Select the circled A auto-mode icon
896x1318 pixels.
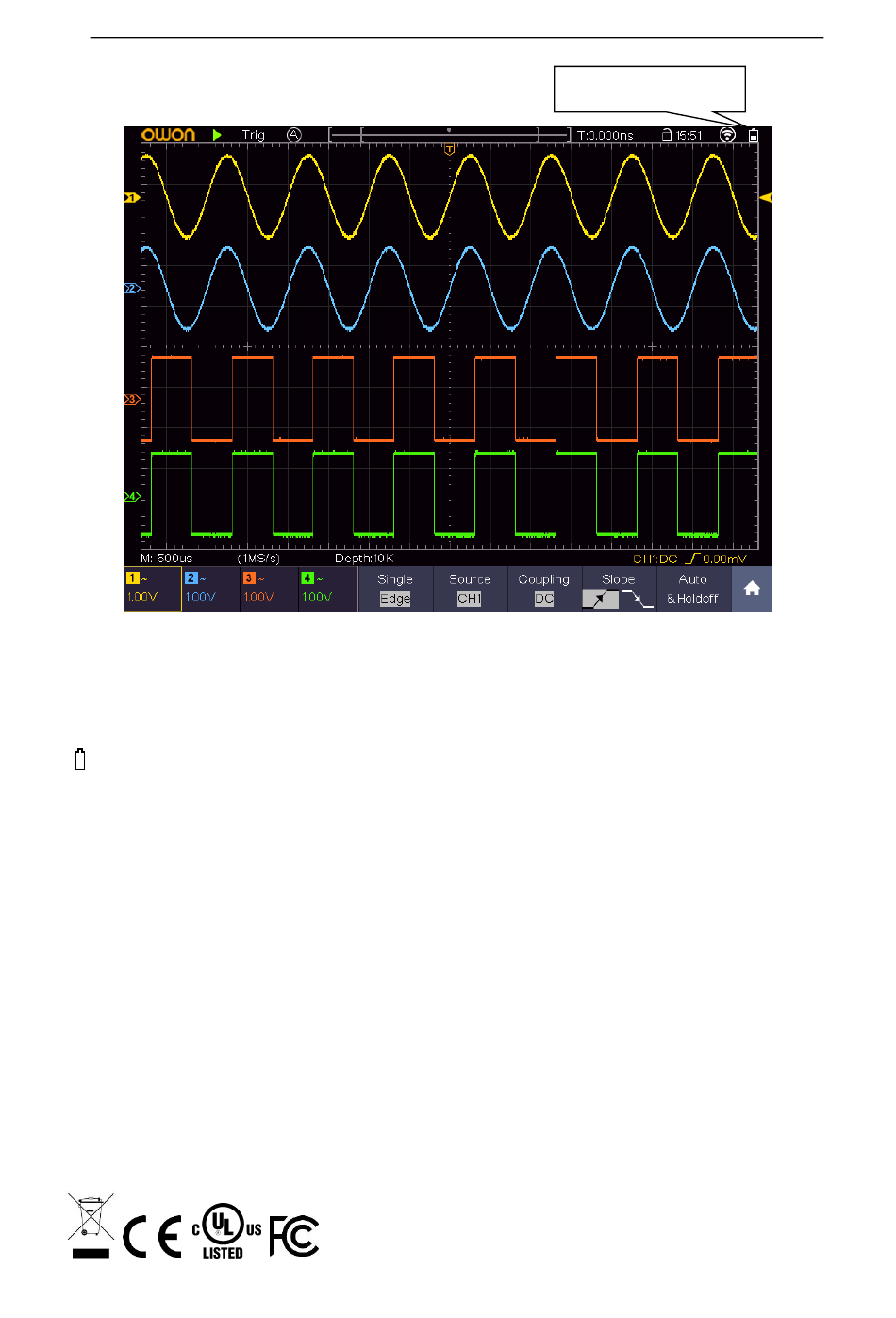click(294, 135)
